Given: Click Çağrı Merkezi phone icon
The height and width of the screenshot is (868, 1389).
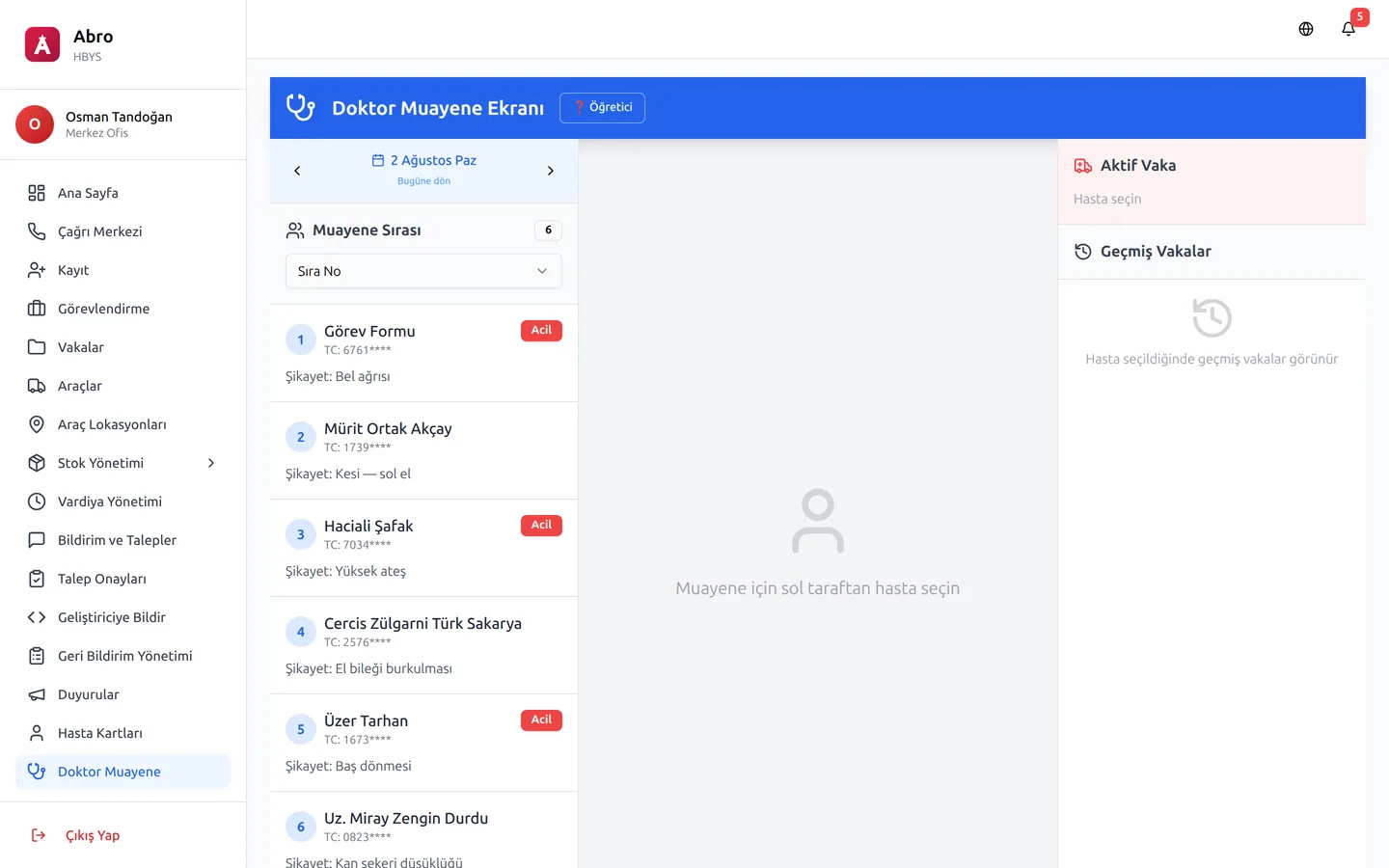Looking at the screenshot, I should click(x=37, y=231).
